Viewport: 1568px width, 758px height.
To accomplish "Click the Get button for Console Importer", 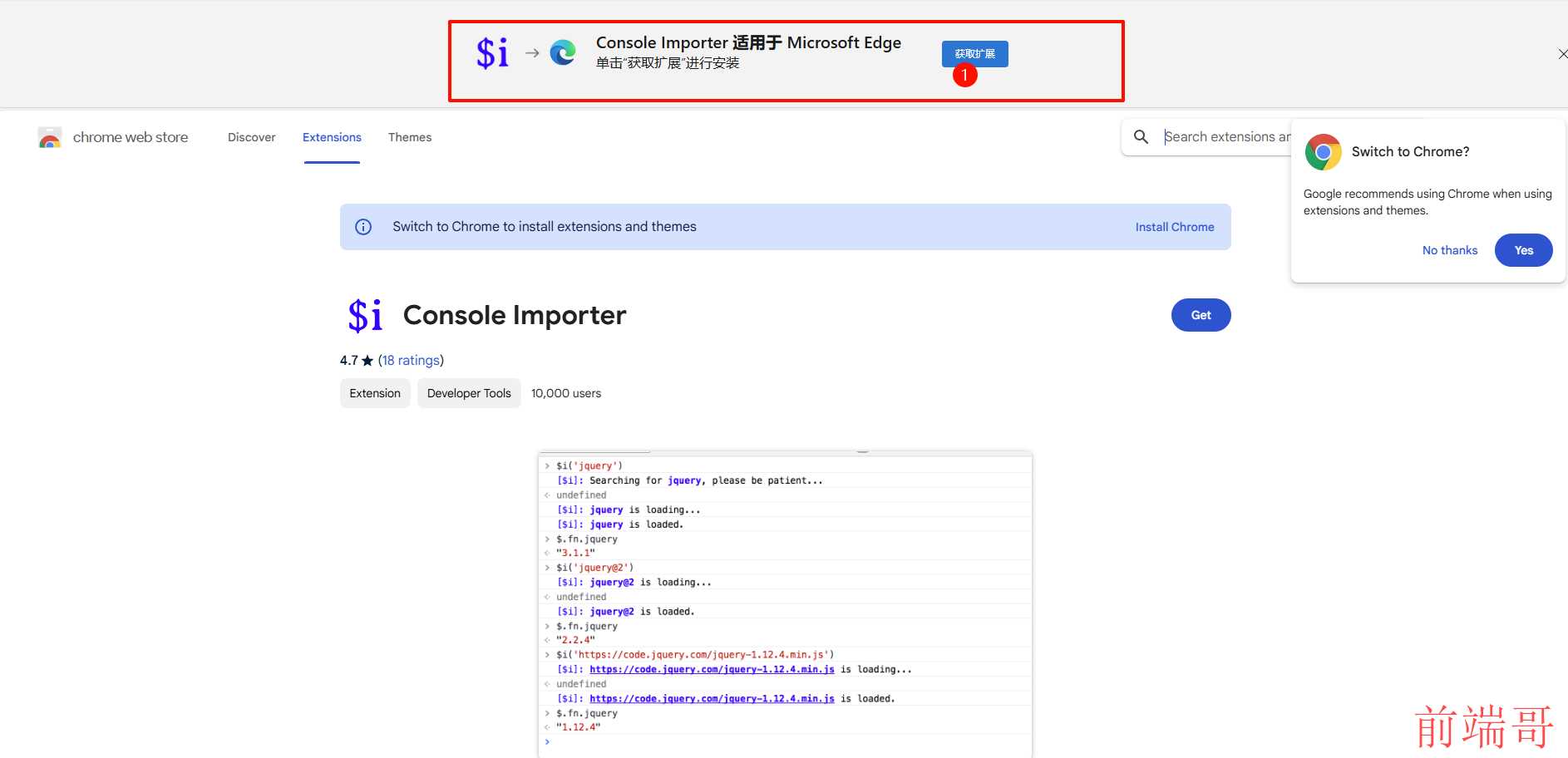I will coord(1201,315).
